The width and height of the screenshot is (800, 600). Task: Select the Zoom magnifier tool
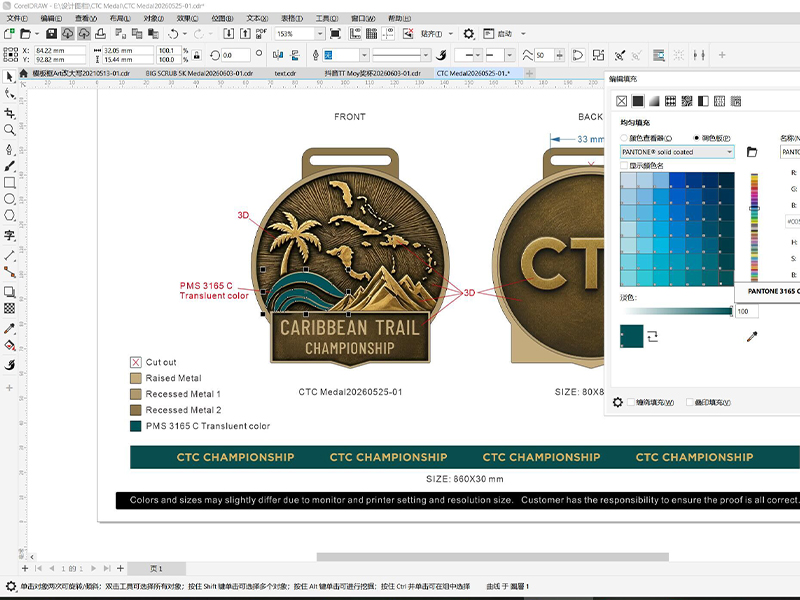9,130
